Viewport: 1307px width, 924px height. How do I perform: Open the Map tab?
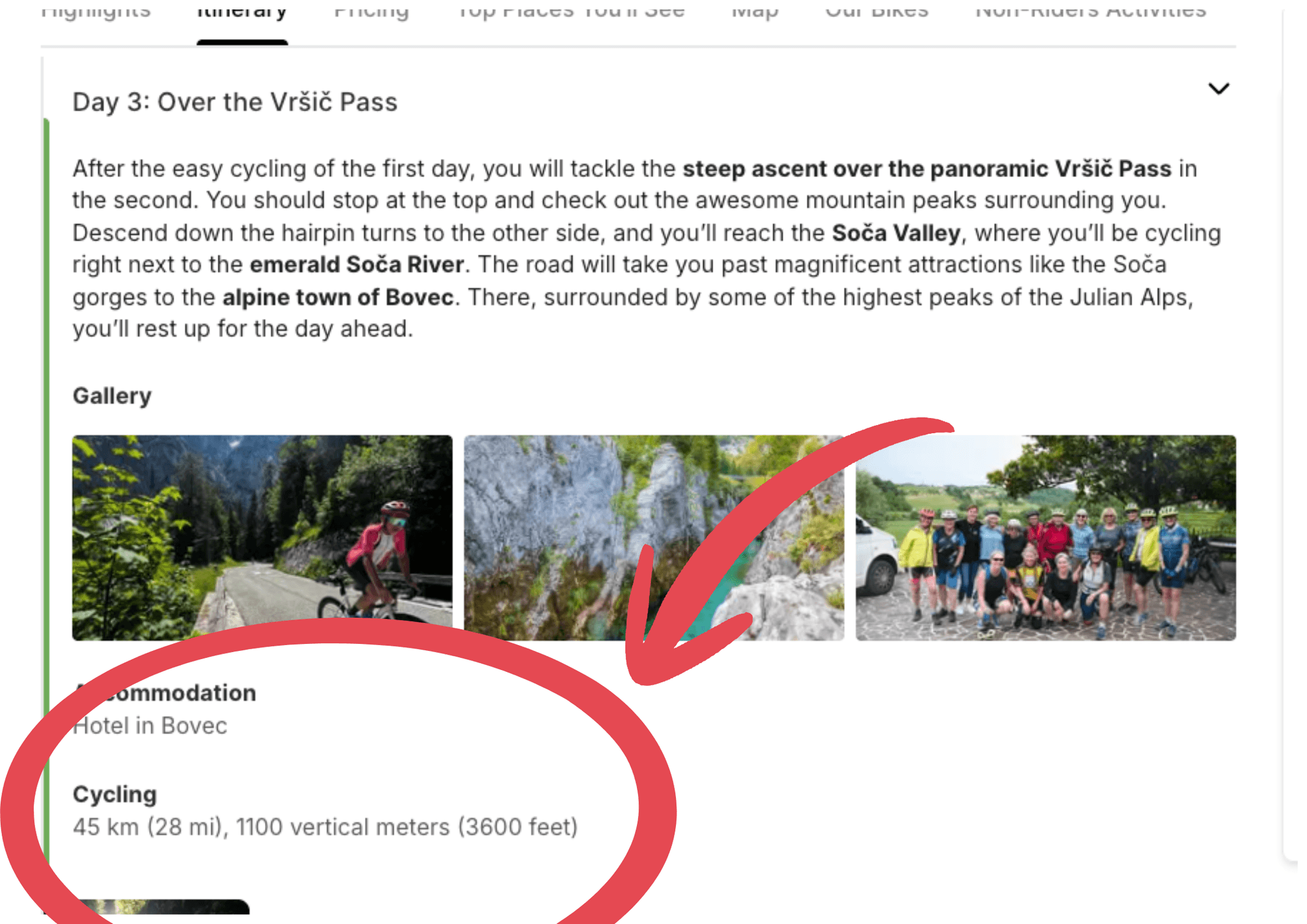pyautogui.click(x=754, y=10)
